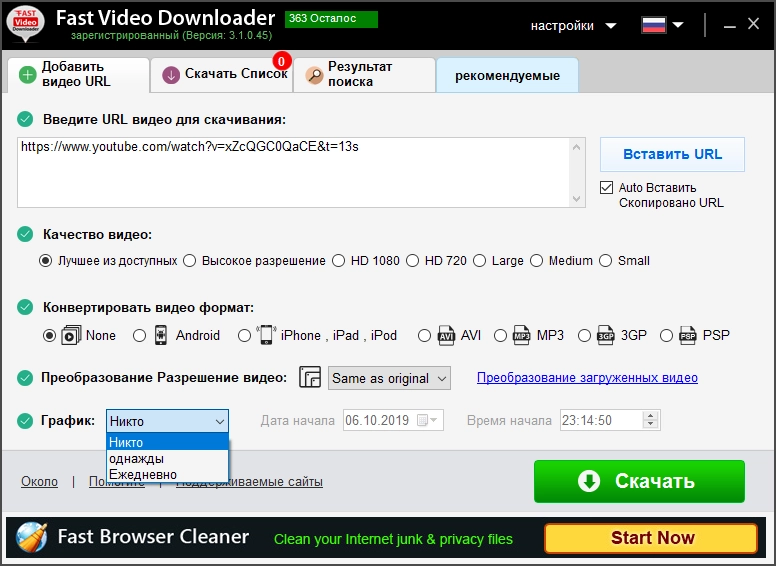
Task: Select the Medium quality radio button
Action: (x=536, y=261)
